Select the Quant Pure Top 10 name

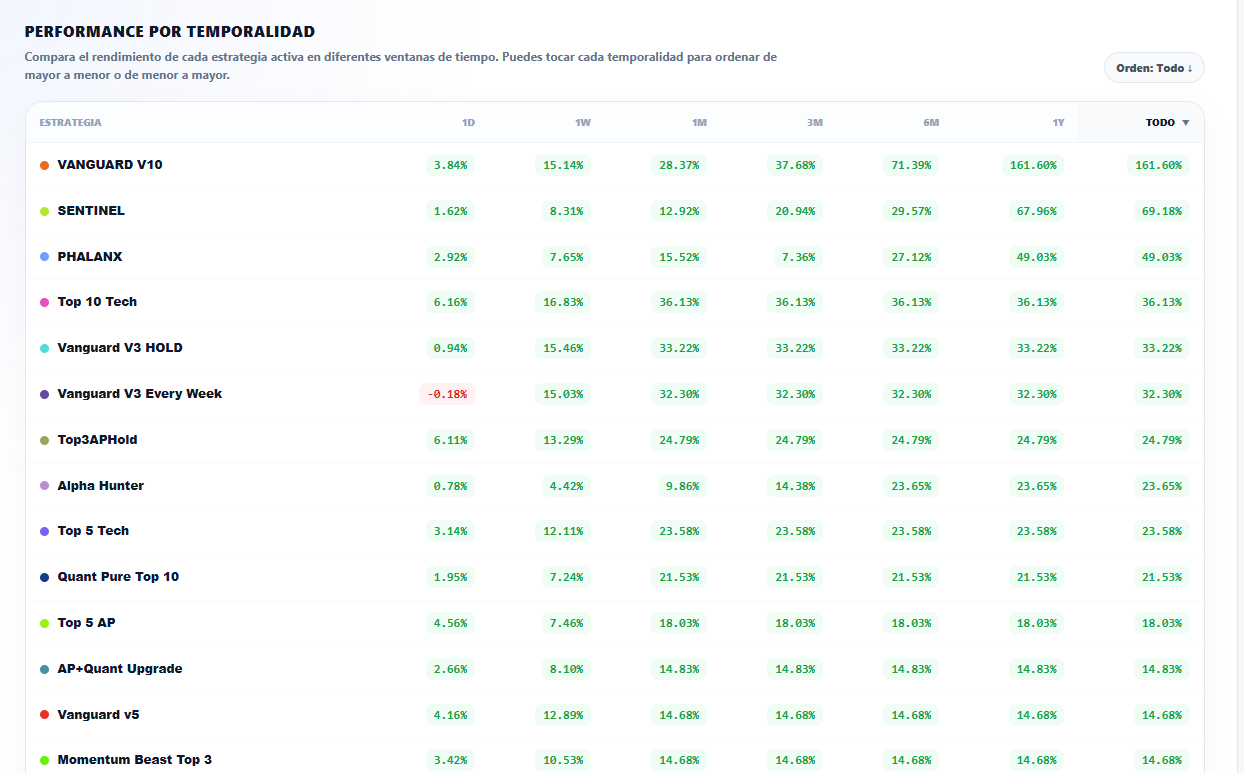click(118, 576)
